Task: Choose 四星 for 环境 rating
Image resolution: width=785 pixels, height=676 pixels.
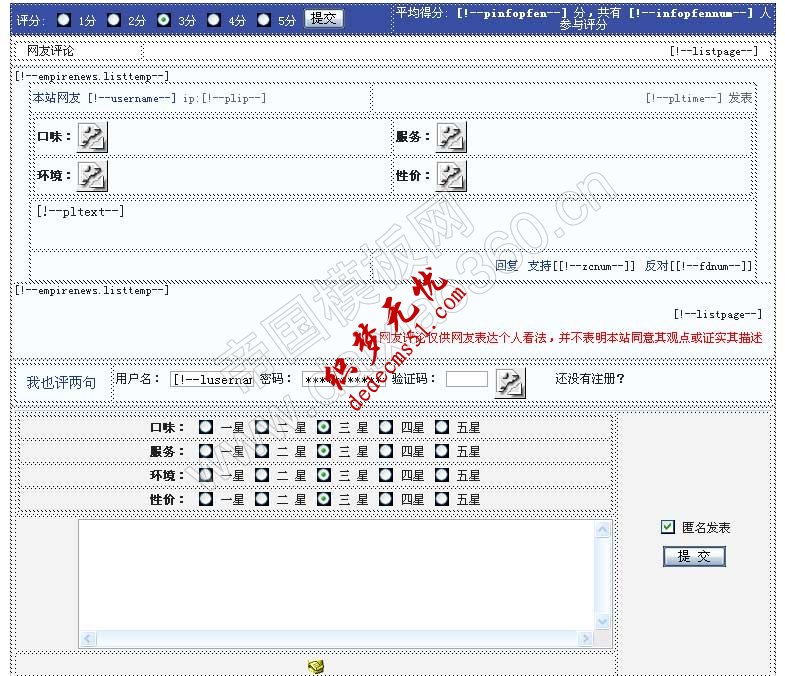Action: pos(385,475)
